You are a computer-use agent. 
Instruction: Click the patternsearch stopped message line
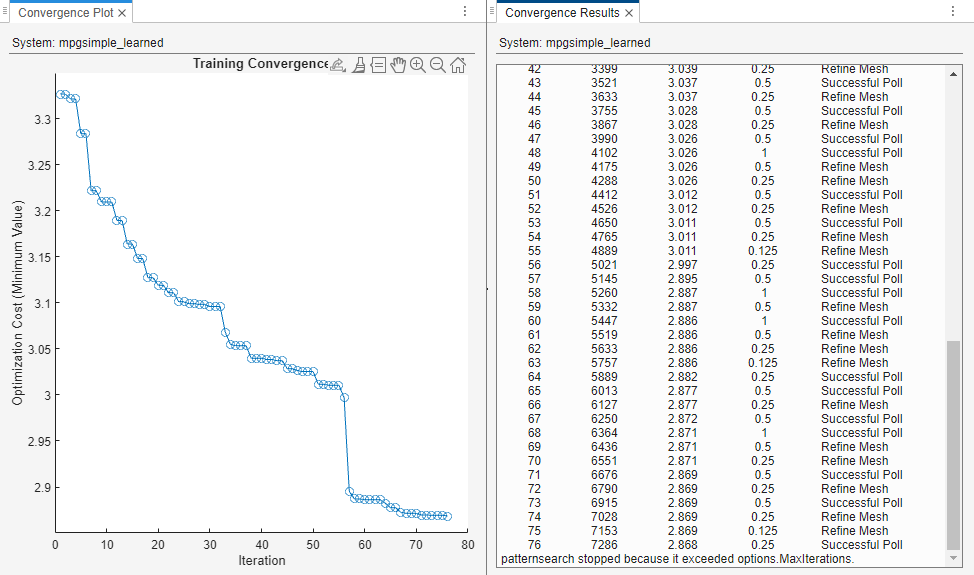[677, 558]
